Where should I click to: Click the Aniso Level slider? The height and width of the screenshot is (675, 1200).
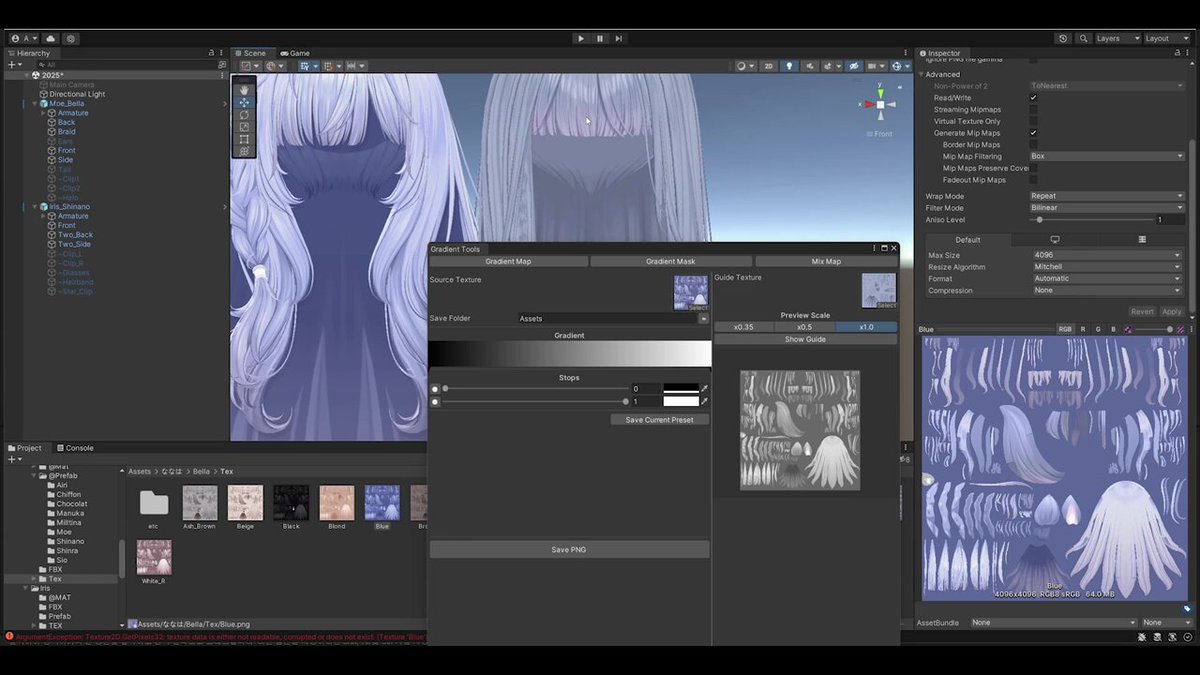pos(1091,219)
